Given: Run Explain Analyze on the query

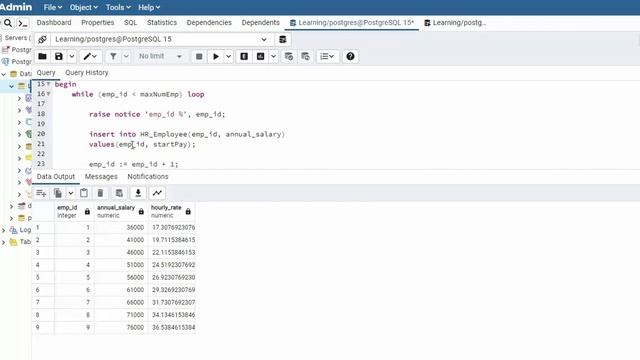Looking at the screenshot, I should coord(260,56).
